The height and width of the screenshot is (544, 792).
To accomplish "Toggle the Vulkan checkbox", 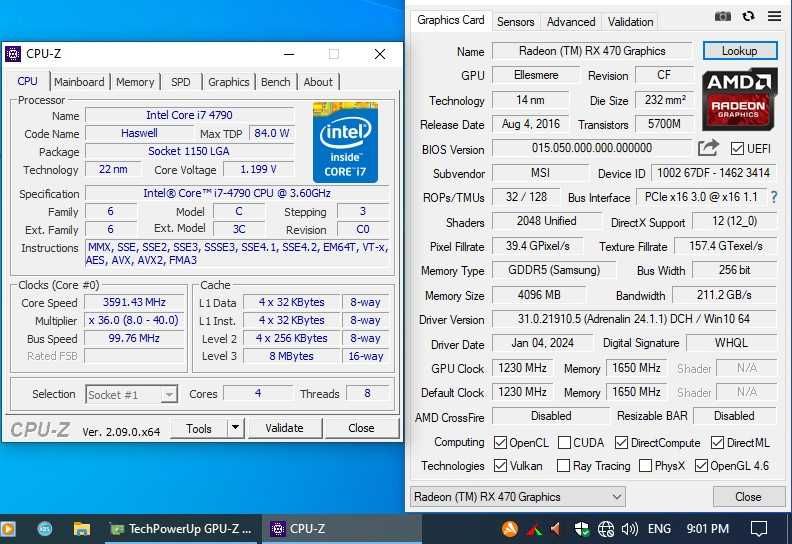I will point(500,465).
